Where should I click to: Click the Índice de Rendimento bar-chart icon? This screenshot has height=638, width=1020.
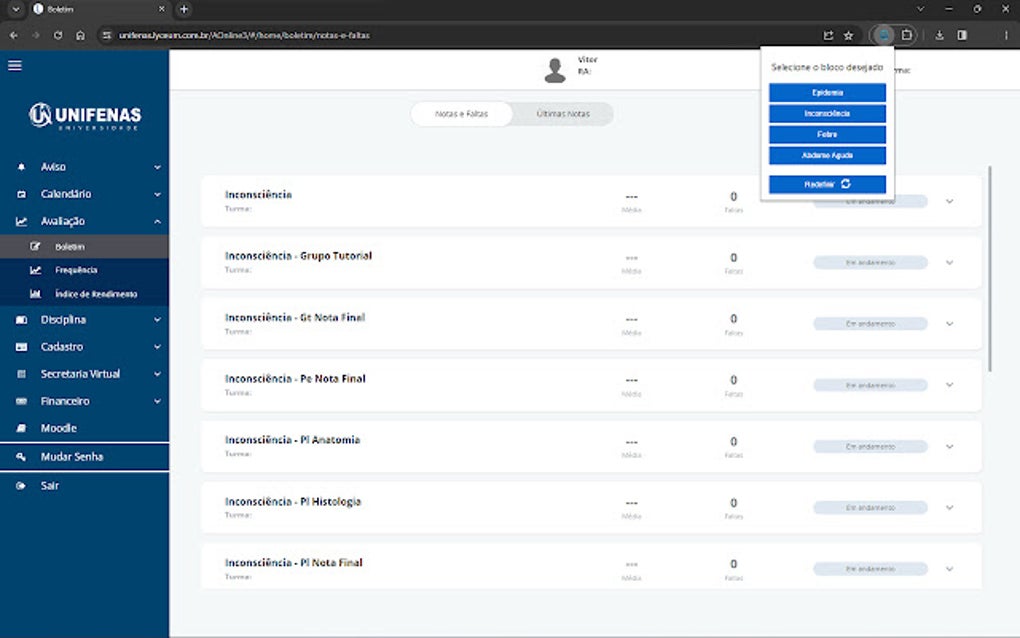(x=35, y=294)
